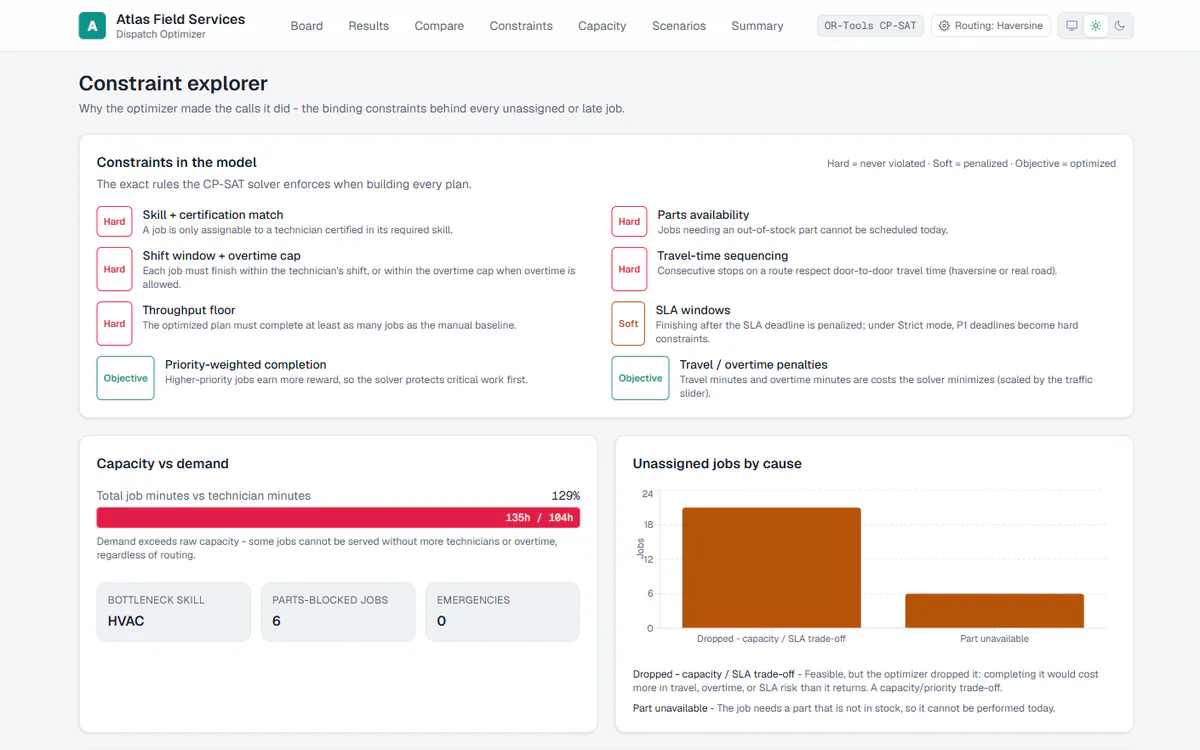Click the Parts-Blocked Jobs card
This screenshot has width=1200, height=750.
(x=338, y=611)
